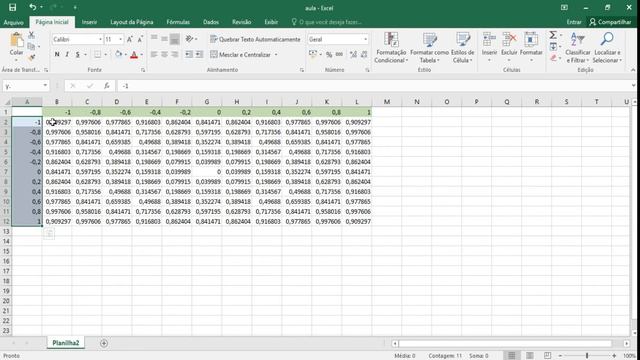
Task: Open the cell borders dropdown
Action: (105, 54)
